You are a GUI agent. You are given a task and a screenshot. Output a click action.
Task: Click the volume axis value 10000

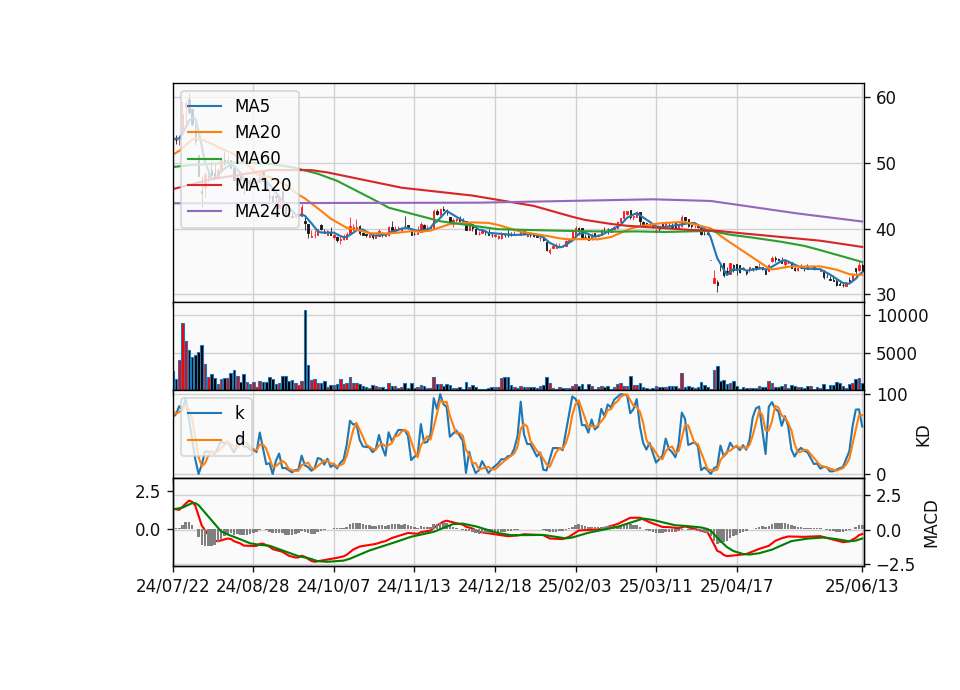coord(903,316)
